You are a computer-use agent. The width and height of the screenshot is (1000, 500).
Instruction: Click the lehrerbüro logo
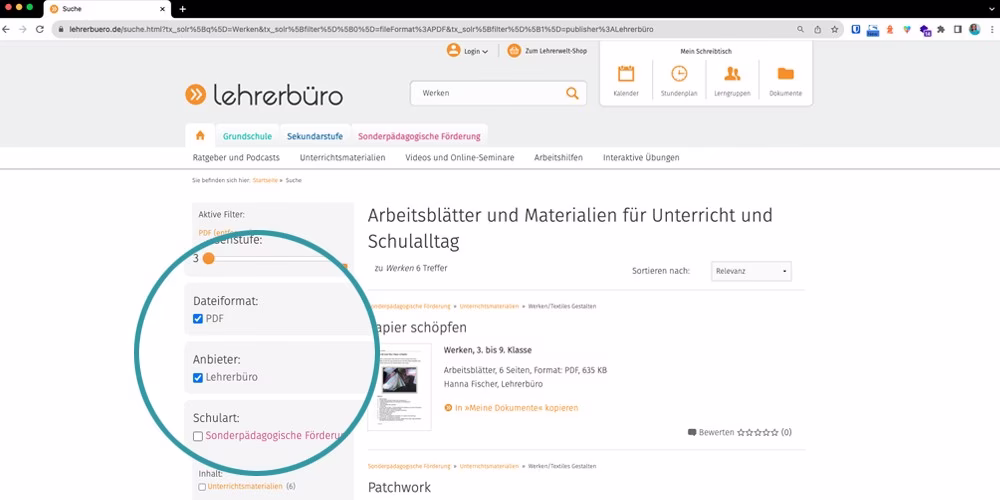click(x=264, y=96)
